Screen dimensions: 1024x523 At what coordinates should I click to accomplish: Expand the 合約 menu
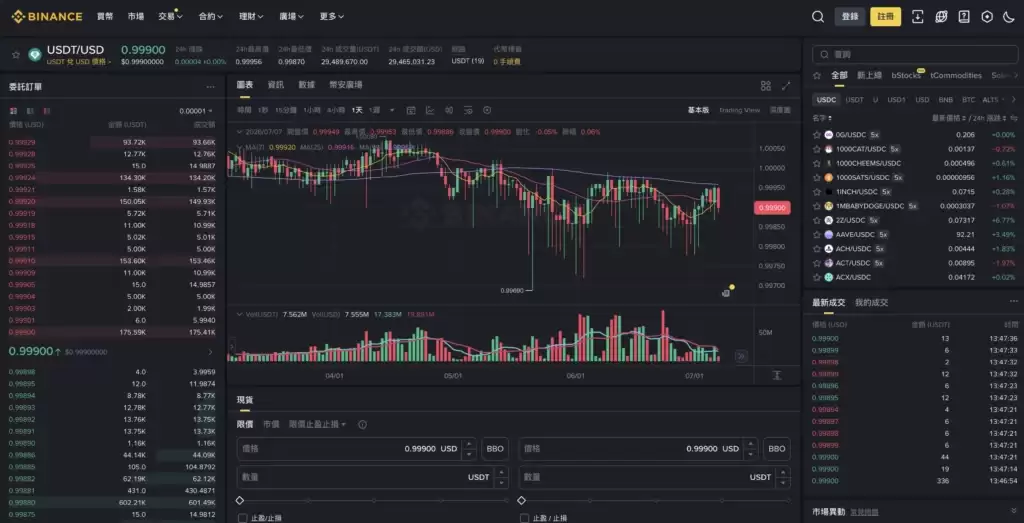click(210, 16)
